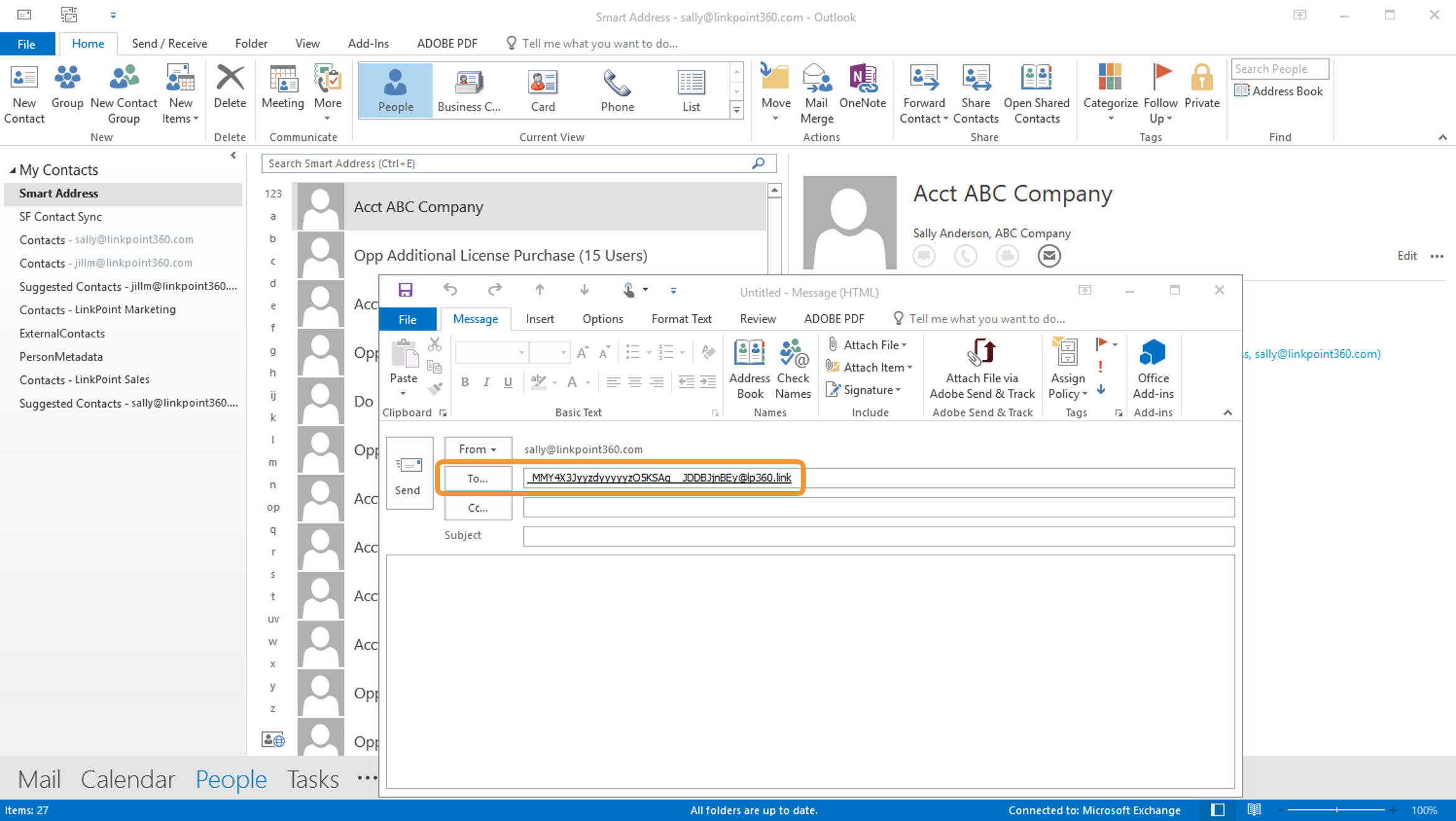Set High Importance with red exclamation
1456x821 pixels.
1101,367
